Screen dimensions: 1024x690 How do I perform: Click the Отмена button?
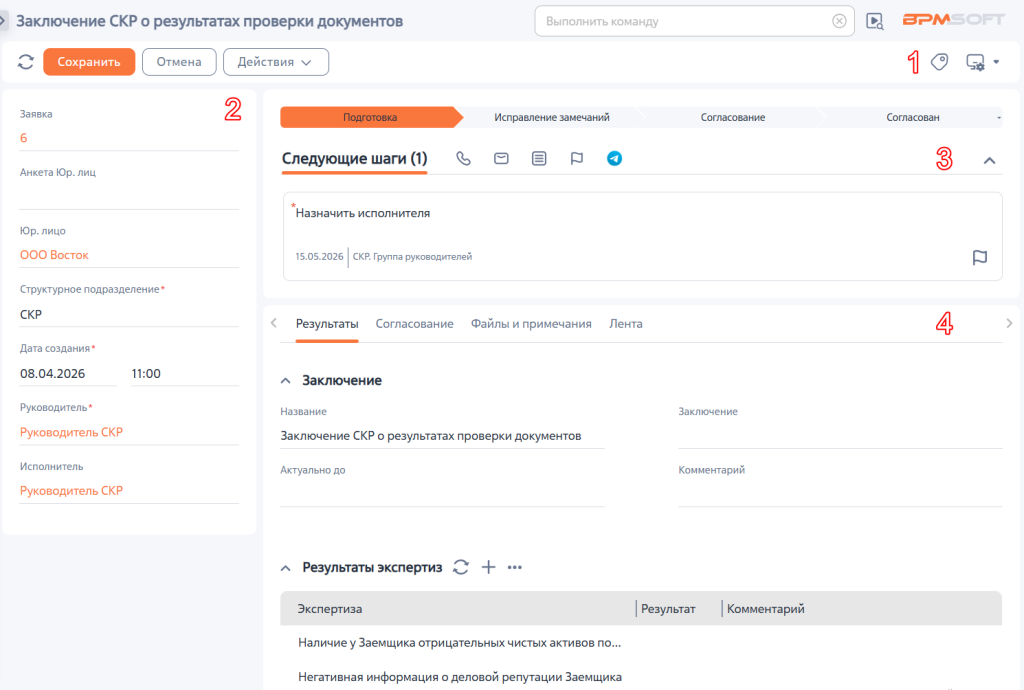[179, 62]
